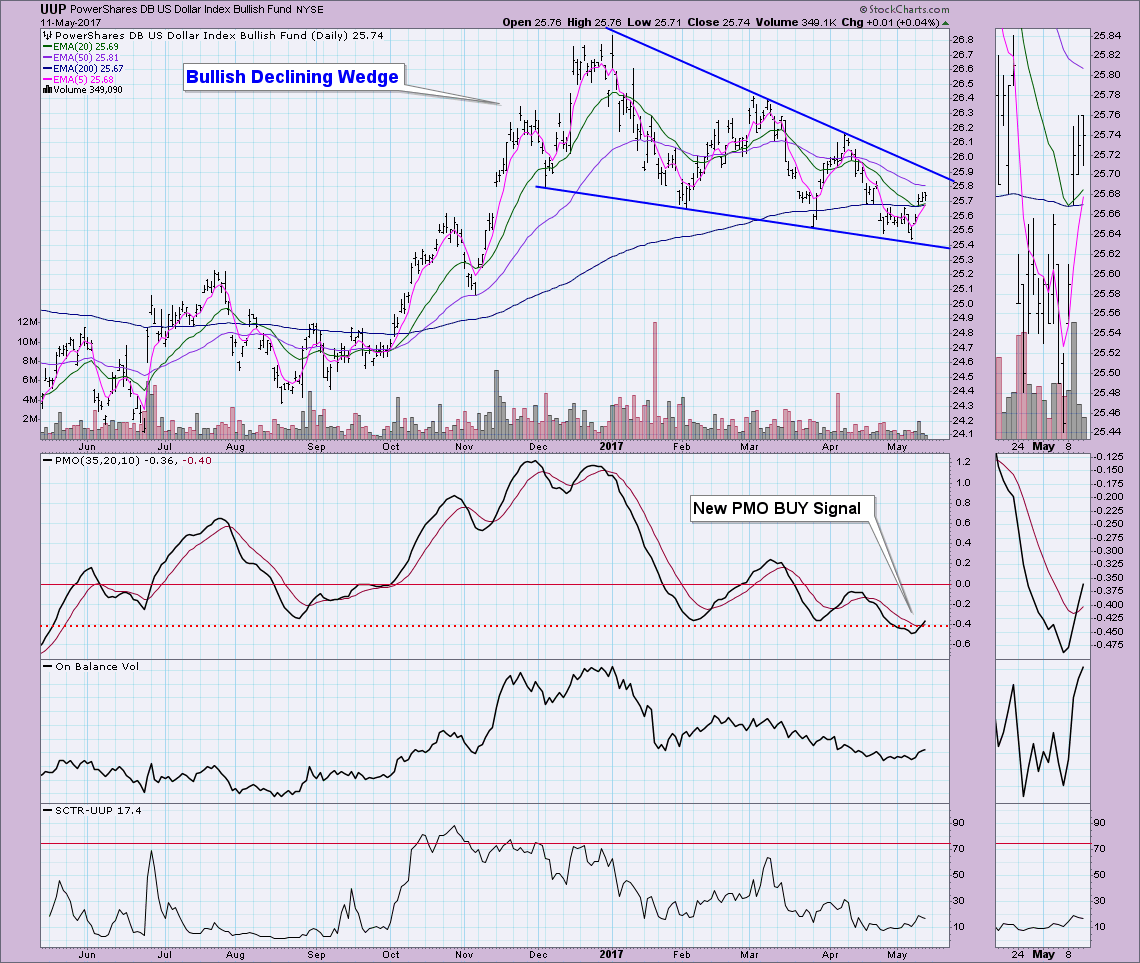Click the EMA(200) 25.67 legend entry
Viewport: 1140px width, 963px height.
(x=83, y=68)
